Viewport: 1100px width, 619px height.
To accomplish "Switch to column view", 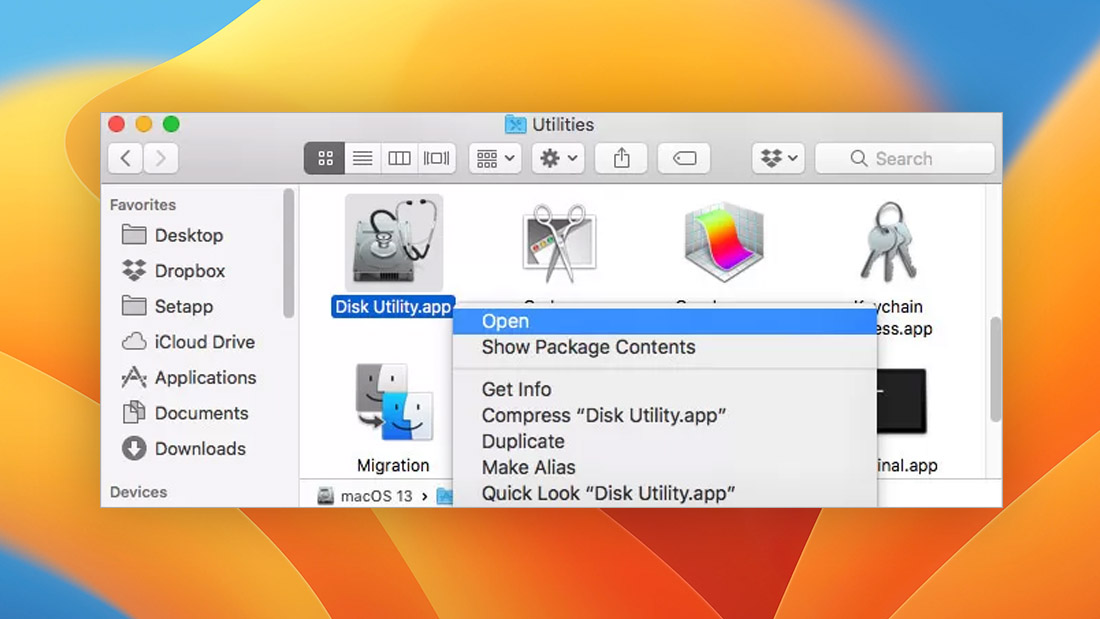I will [399, 159].
